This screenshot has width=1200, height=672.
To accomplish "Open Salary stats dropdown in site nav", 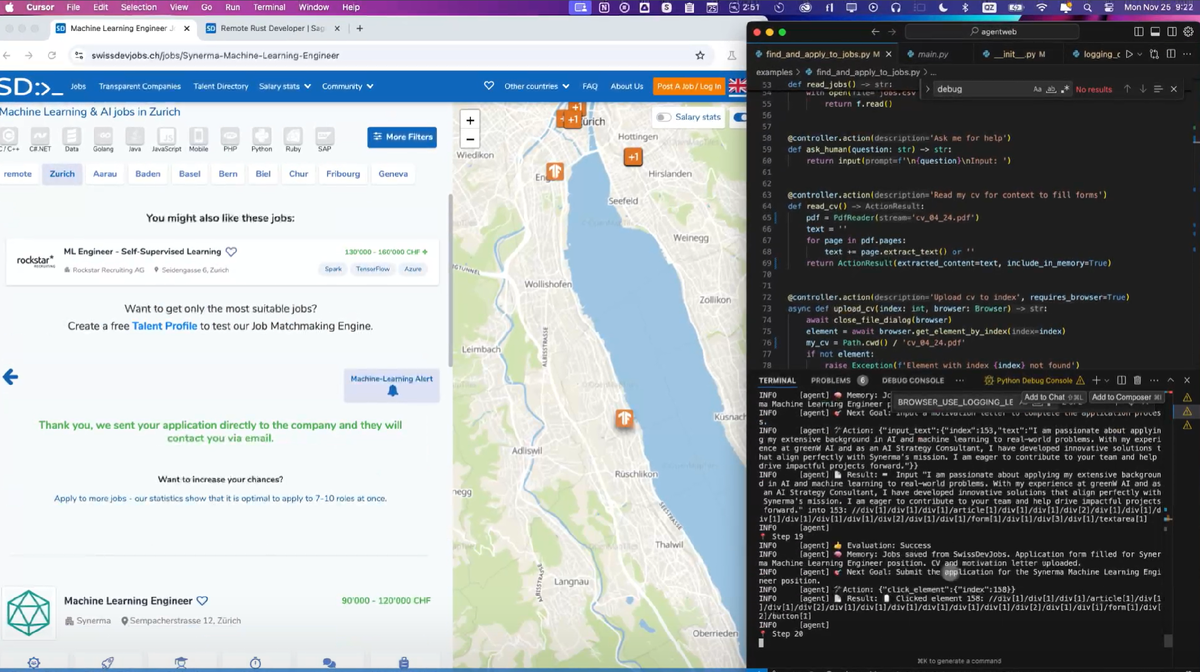I will click(x=284, y=86).
